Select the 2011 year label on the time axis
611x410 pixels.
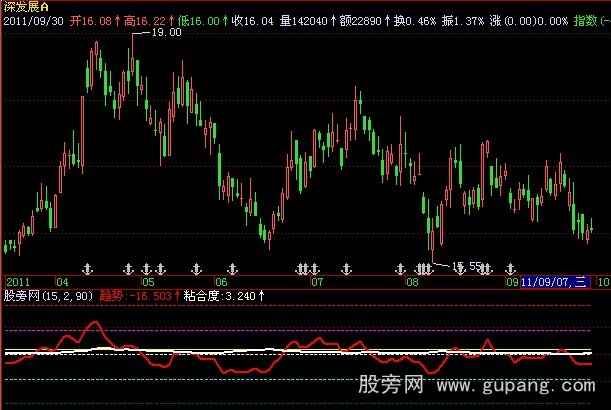pos(18,282)
